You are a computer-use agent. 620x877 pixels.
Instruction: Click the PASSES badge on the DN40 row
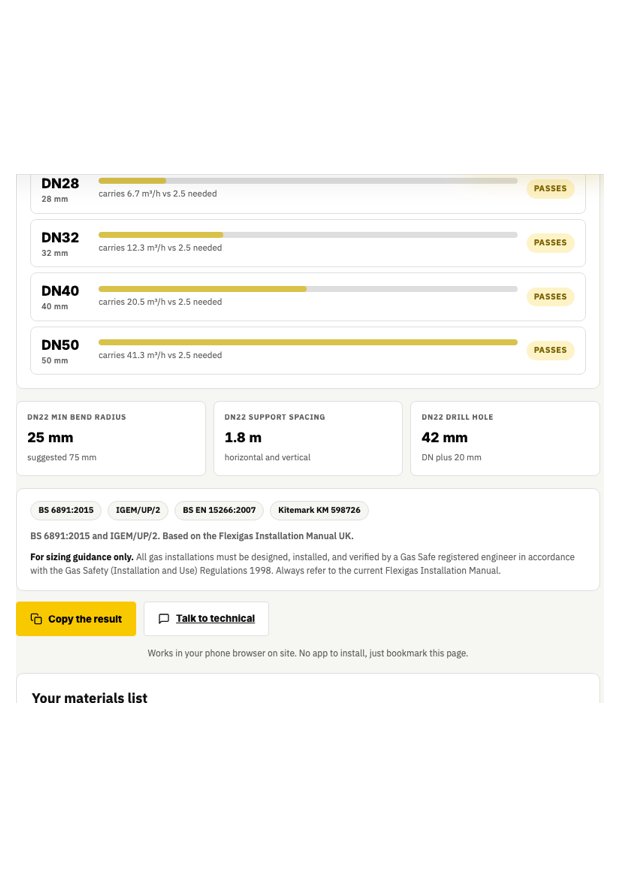pyautogui.click(x=550, y=296)
